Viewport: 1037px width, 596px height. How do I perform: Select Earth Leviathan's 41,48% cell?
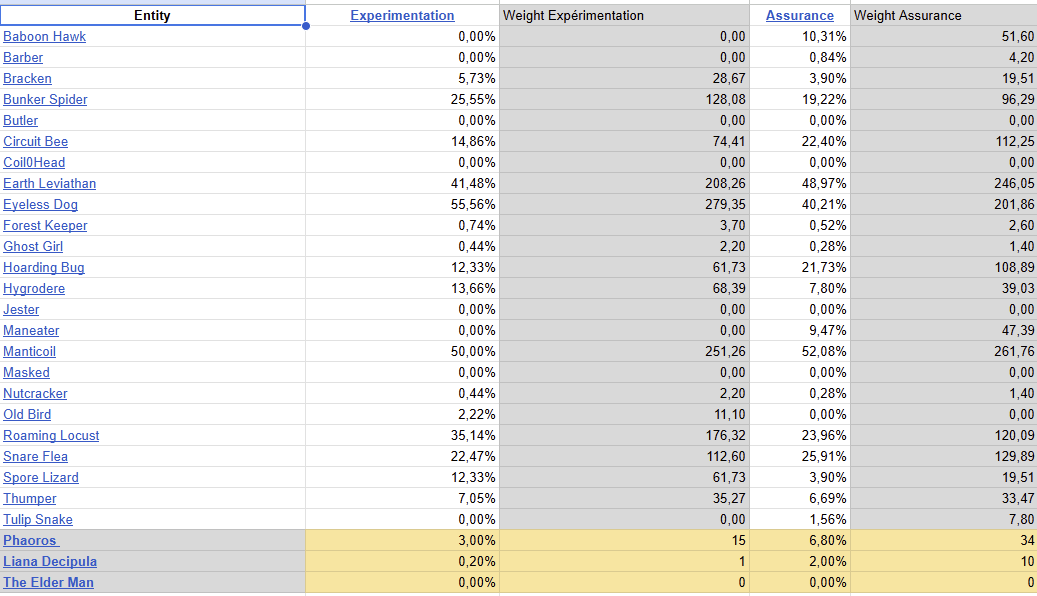point(402,183)
